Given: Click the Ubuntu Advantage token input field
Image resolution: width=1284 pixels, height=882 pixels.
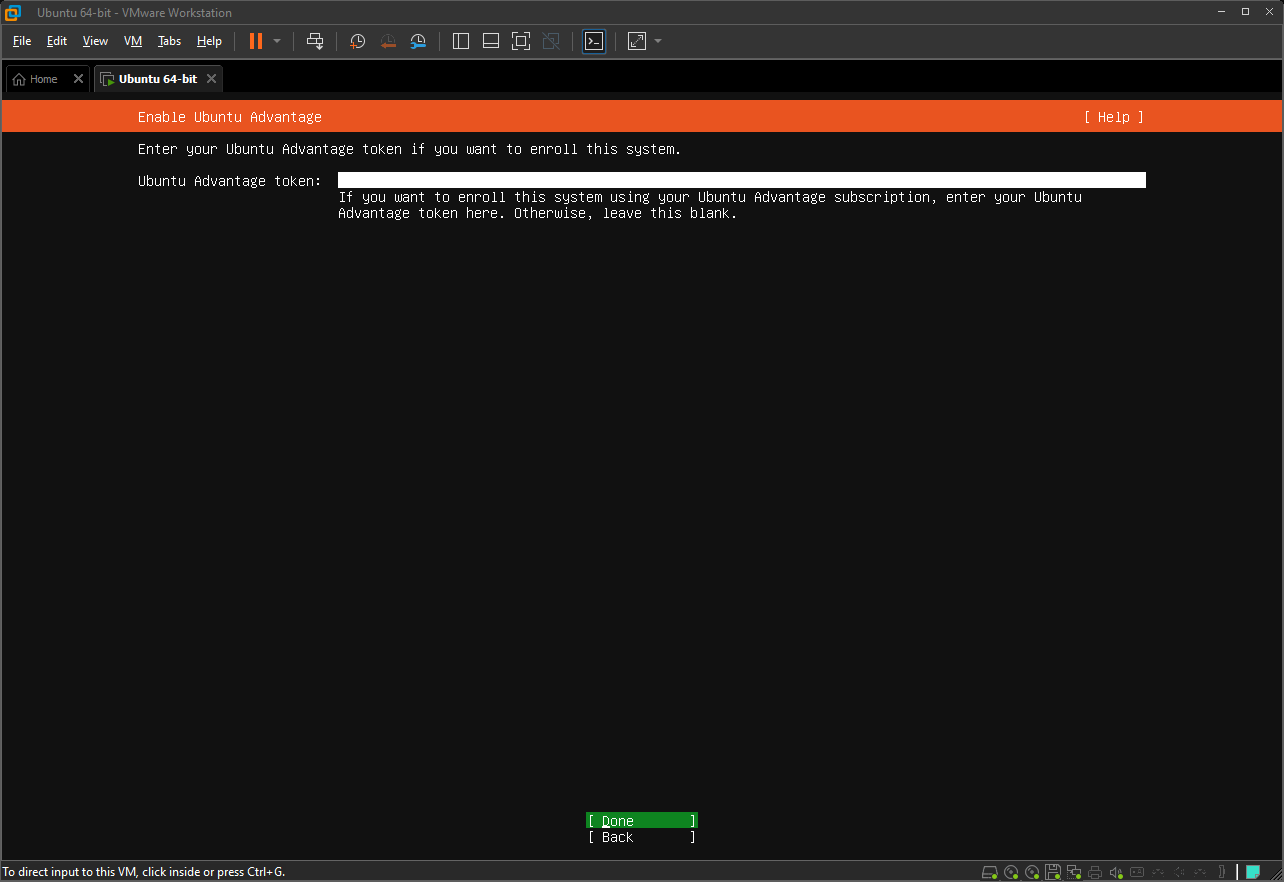Looking at the screenshot, I should pyautogui.click(x=741, y=181).
